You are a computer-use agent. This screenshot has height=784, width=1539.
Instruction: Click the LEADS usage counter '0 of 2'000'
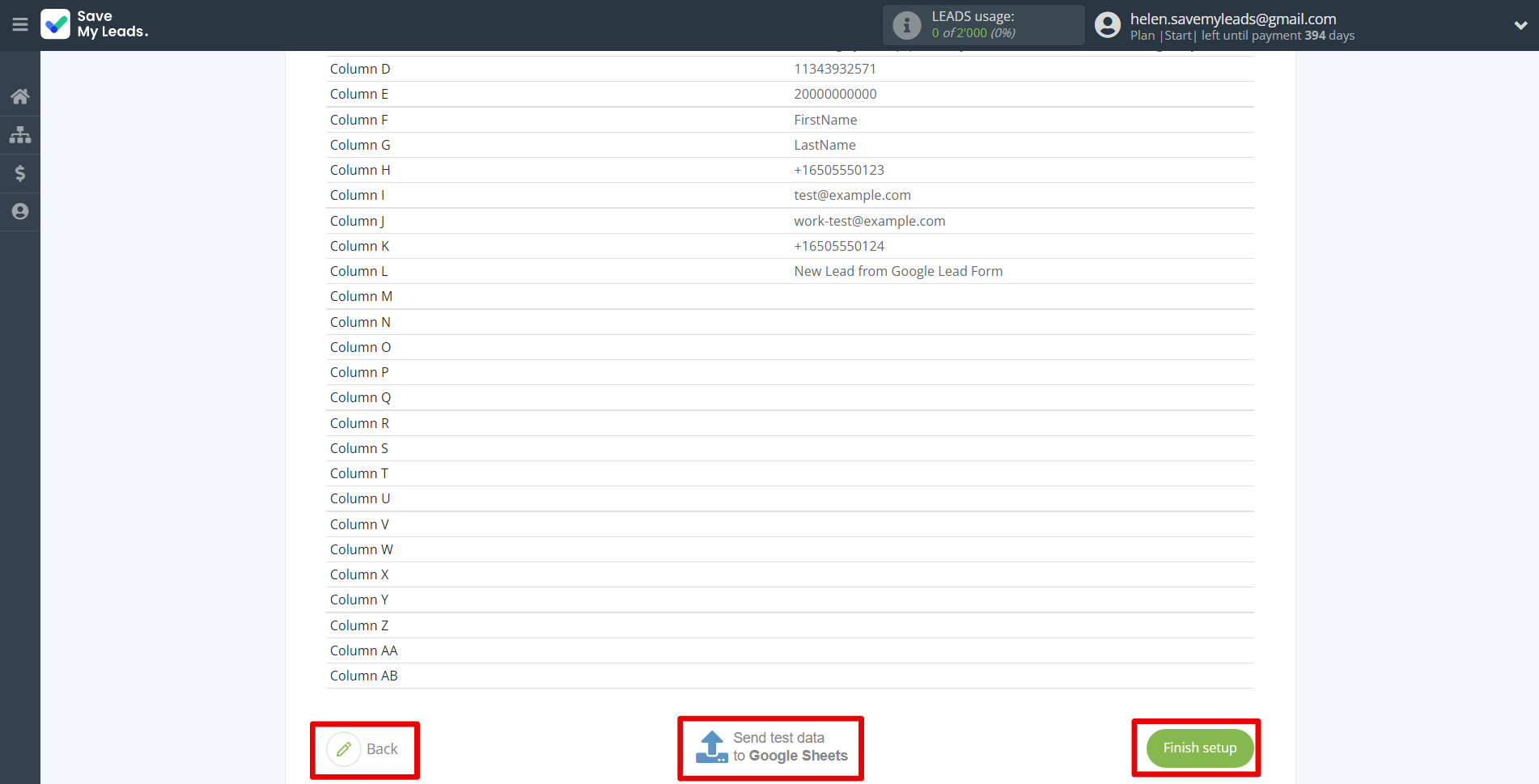tap(959, 33)
